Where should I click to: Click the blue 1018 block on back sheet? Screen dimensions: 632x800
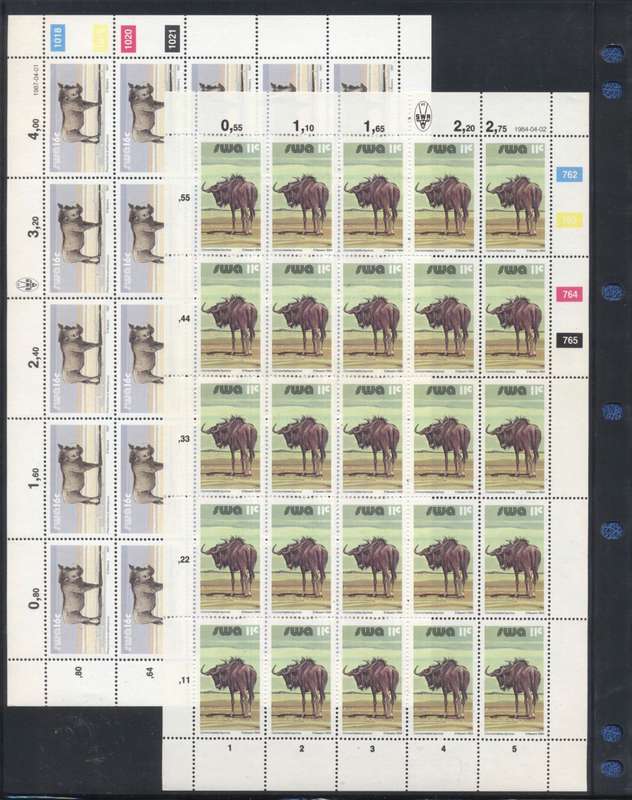tap(58, 39)
